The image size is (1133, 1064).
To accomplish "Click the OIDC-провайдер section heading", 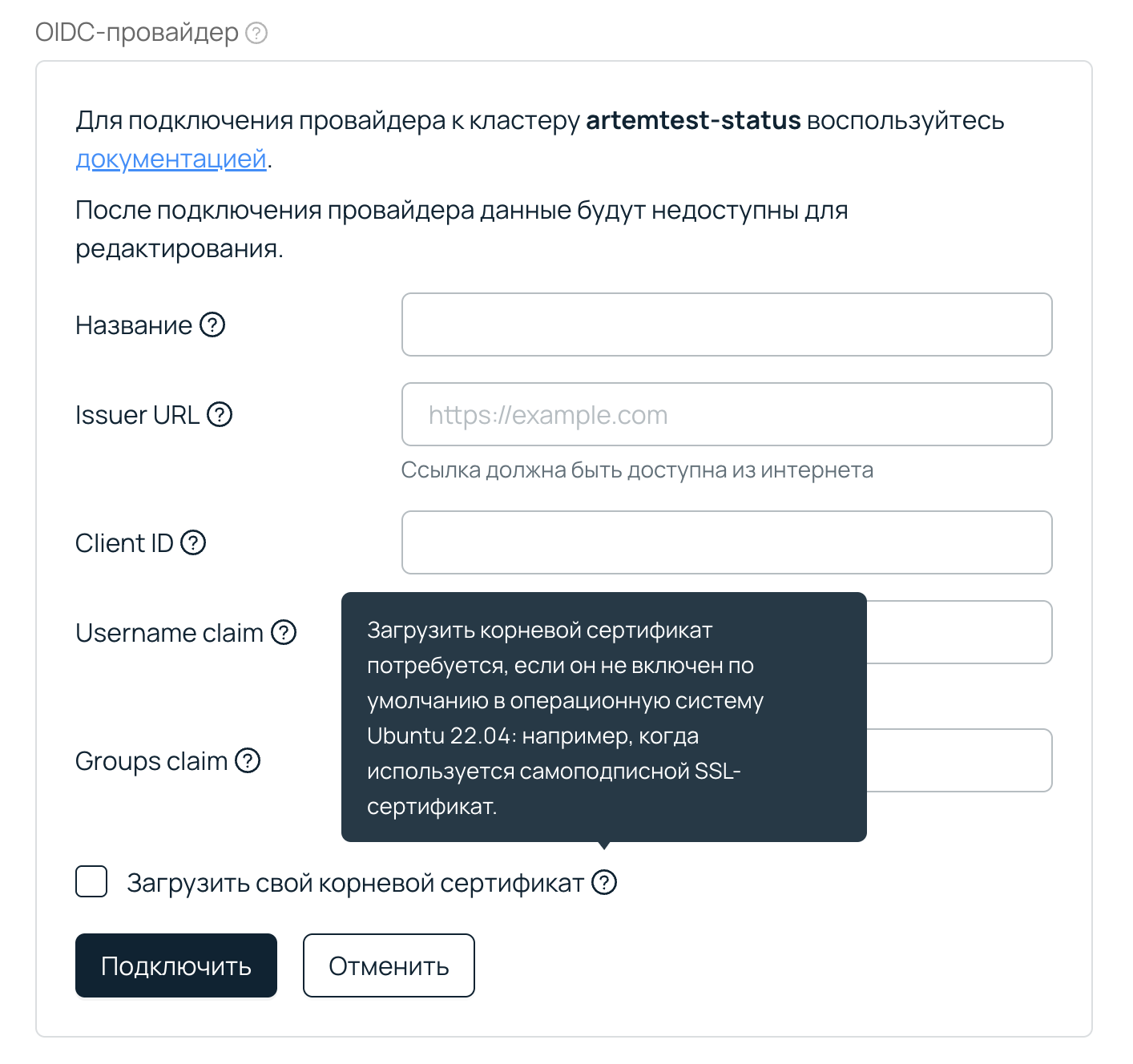I will [x=137, y=33].
